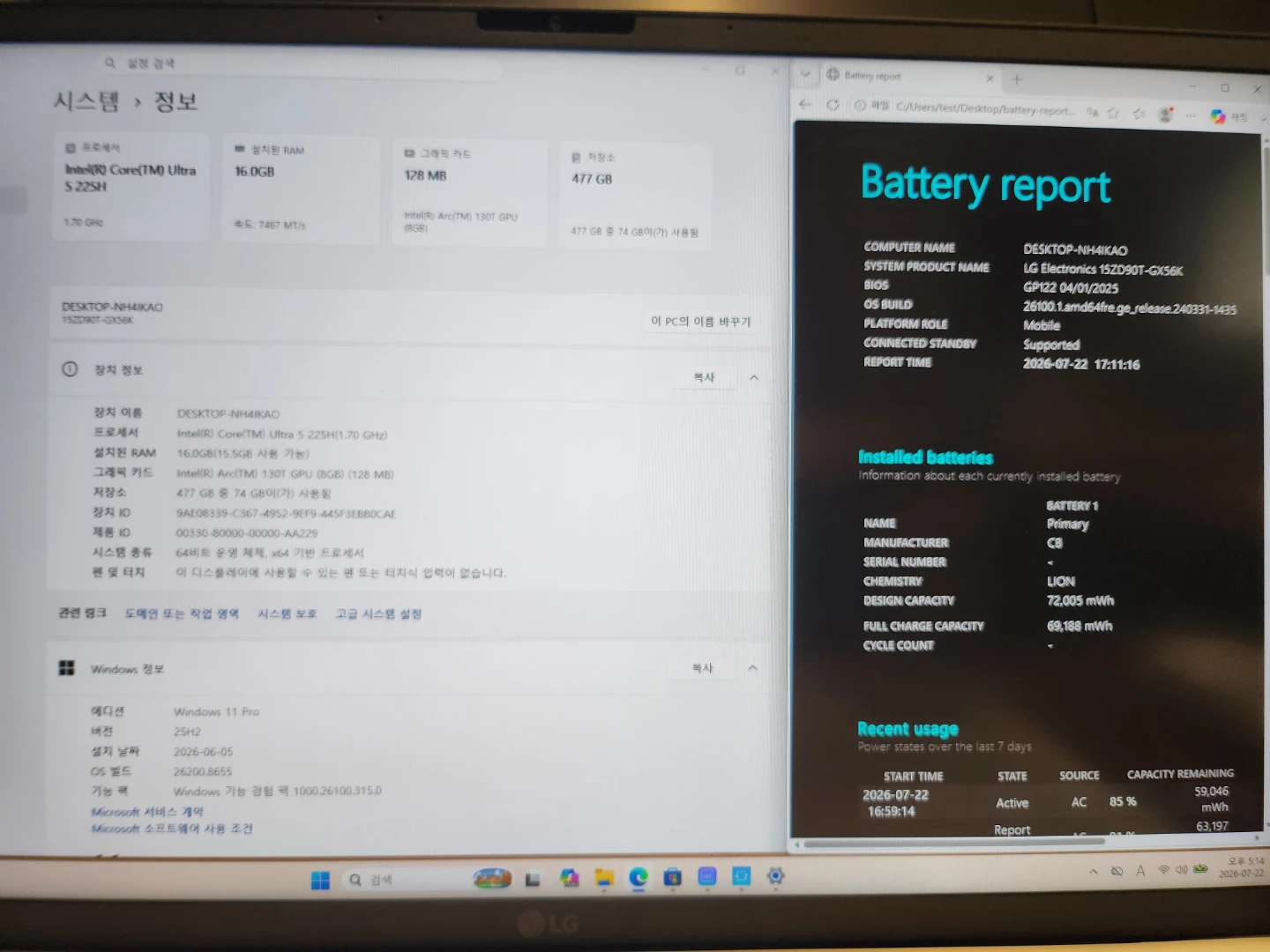The image size is (1270, 952).
Task: Open Edge Settings and more menu
Action: click(1191, 115)
